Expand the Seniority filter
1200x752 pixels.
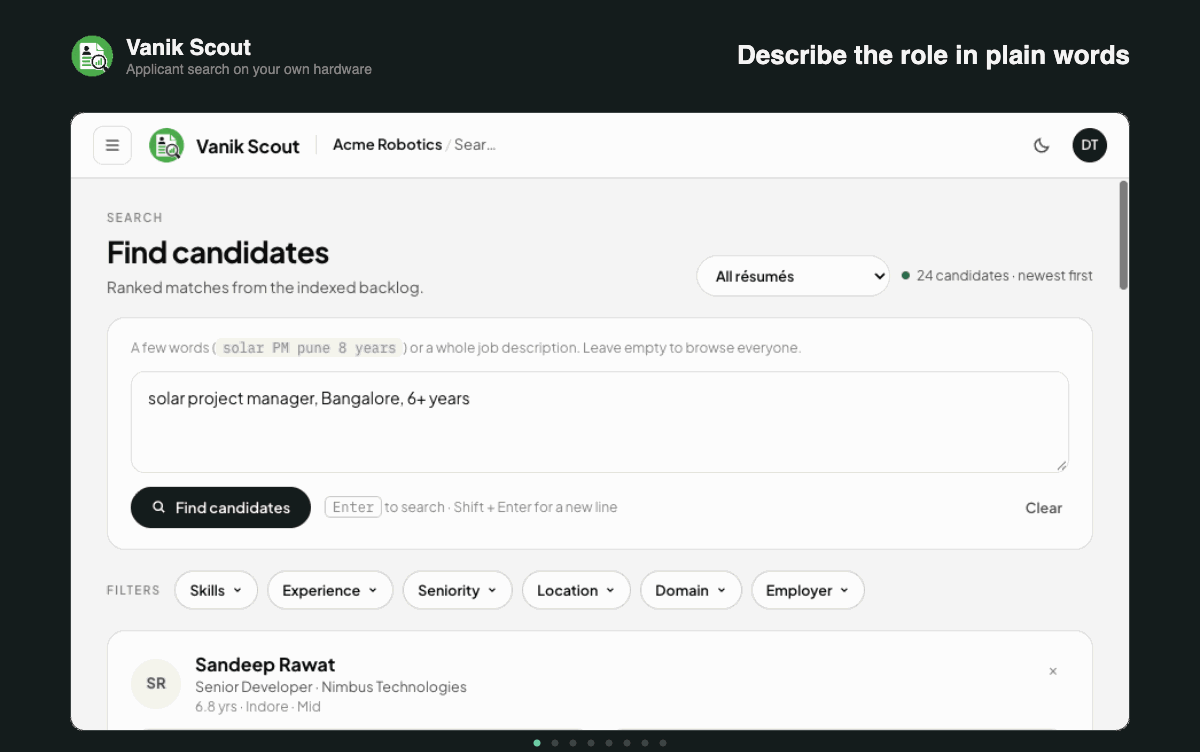tap(457, 590)
